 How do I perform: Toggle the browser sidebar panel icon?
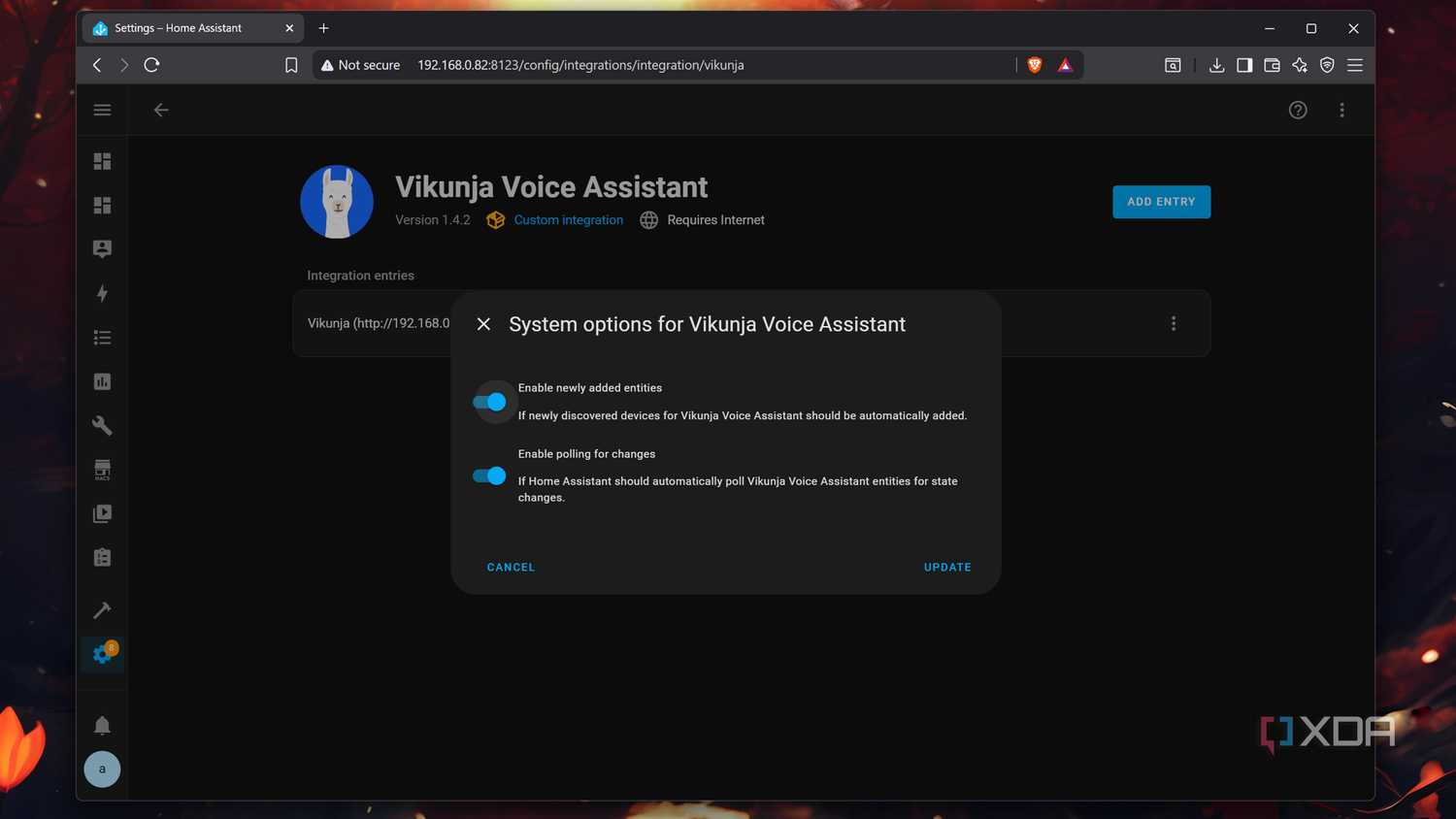click(1244, 65)
